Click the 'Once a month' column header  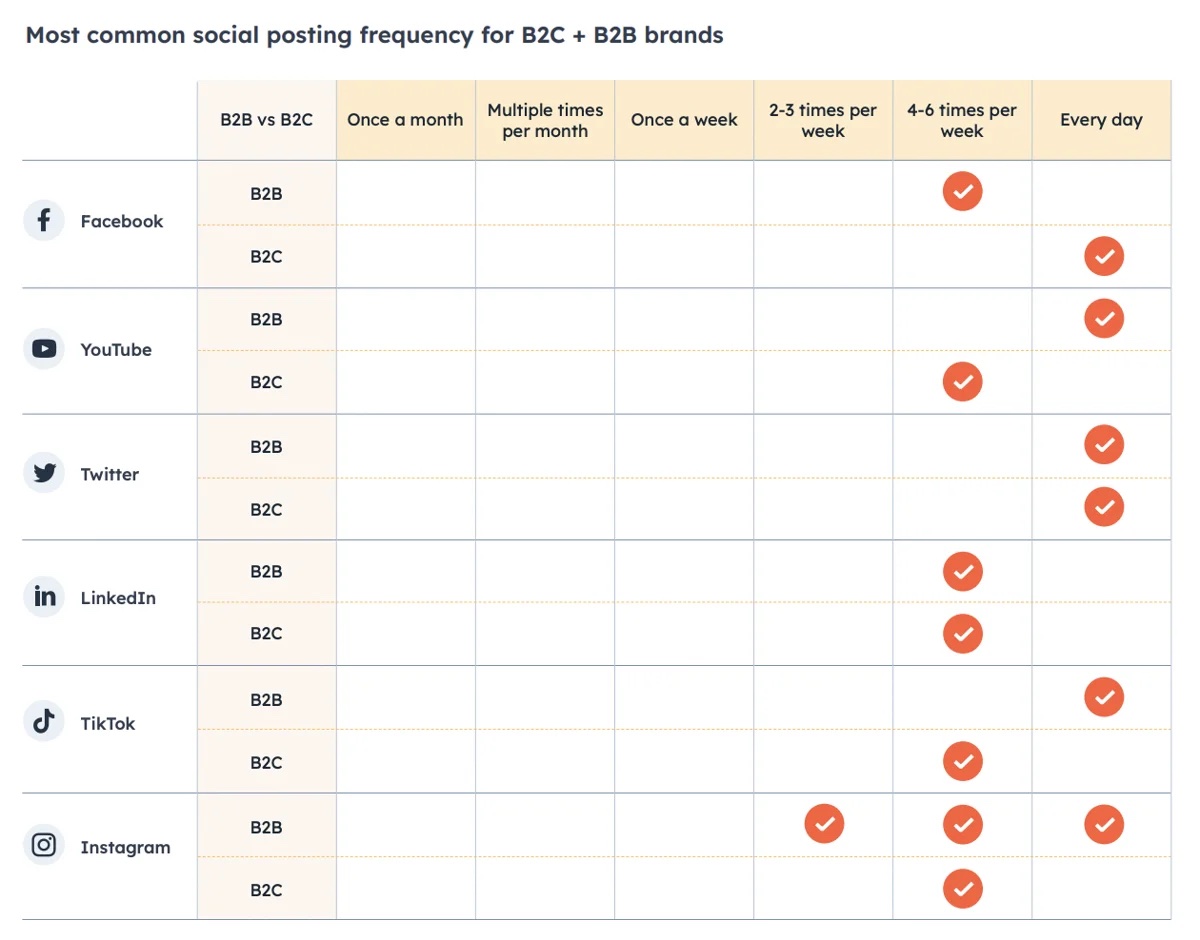point(405,120)
